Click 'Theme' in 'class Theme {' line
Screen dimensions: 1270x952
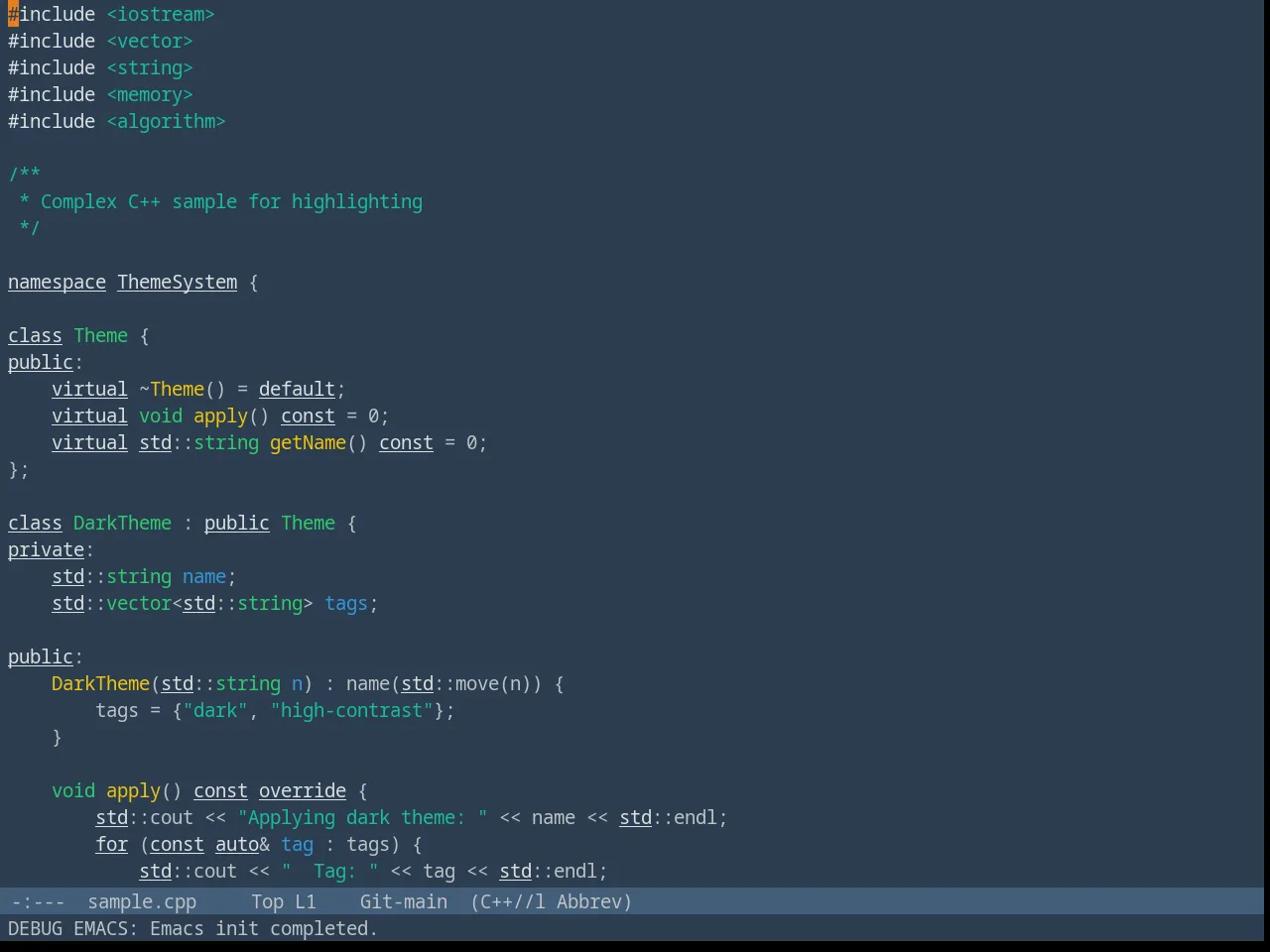pyautogui.click(x=100, y=335)
